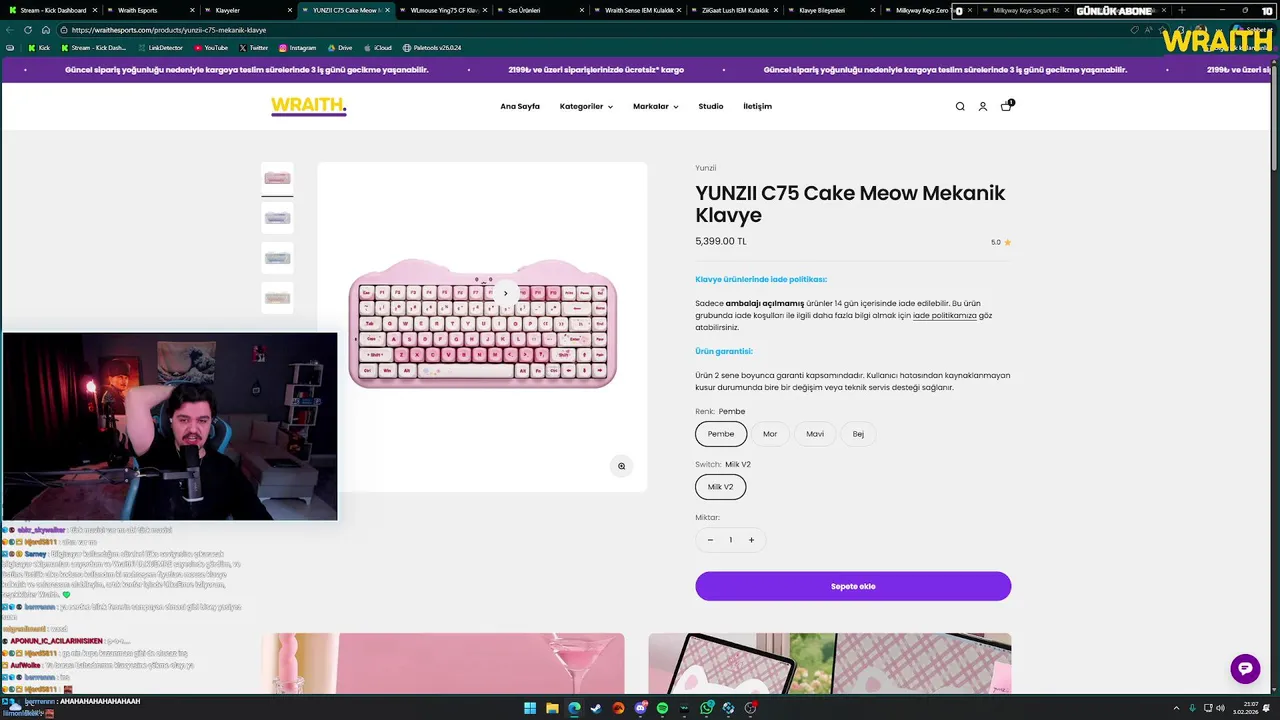Click the taskbar volume icon
This screenshot has width=1280, height=720.
coord(1221,708)
